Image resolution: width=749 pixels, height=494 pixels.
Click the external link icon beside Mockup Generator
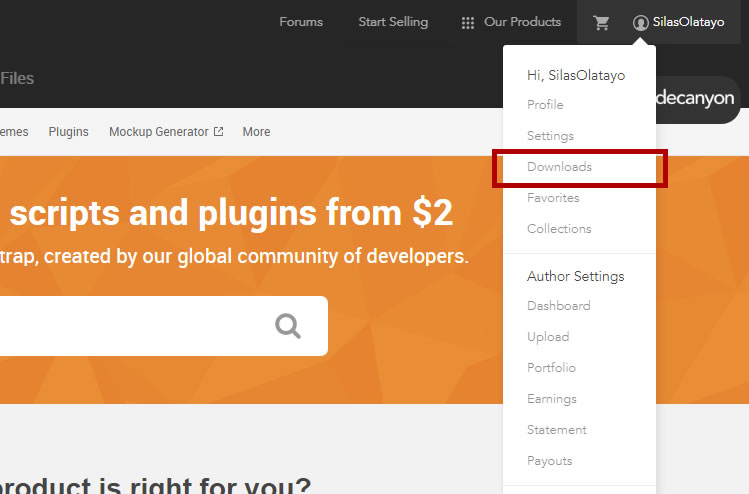click(x=218, y=131)
